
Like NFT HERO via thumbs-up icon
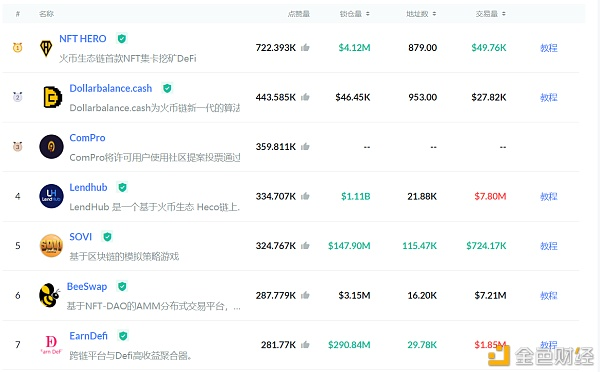click(x=305, y=47)
